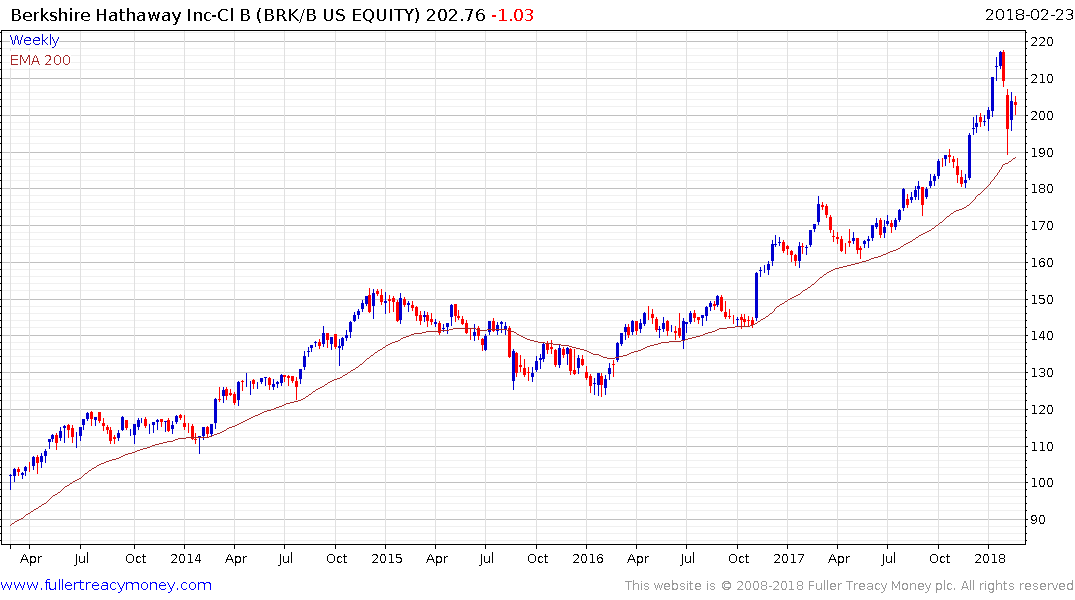Click the 220 price axis label

point(1041,42)
